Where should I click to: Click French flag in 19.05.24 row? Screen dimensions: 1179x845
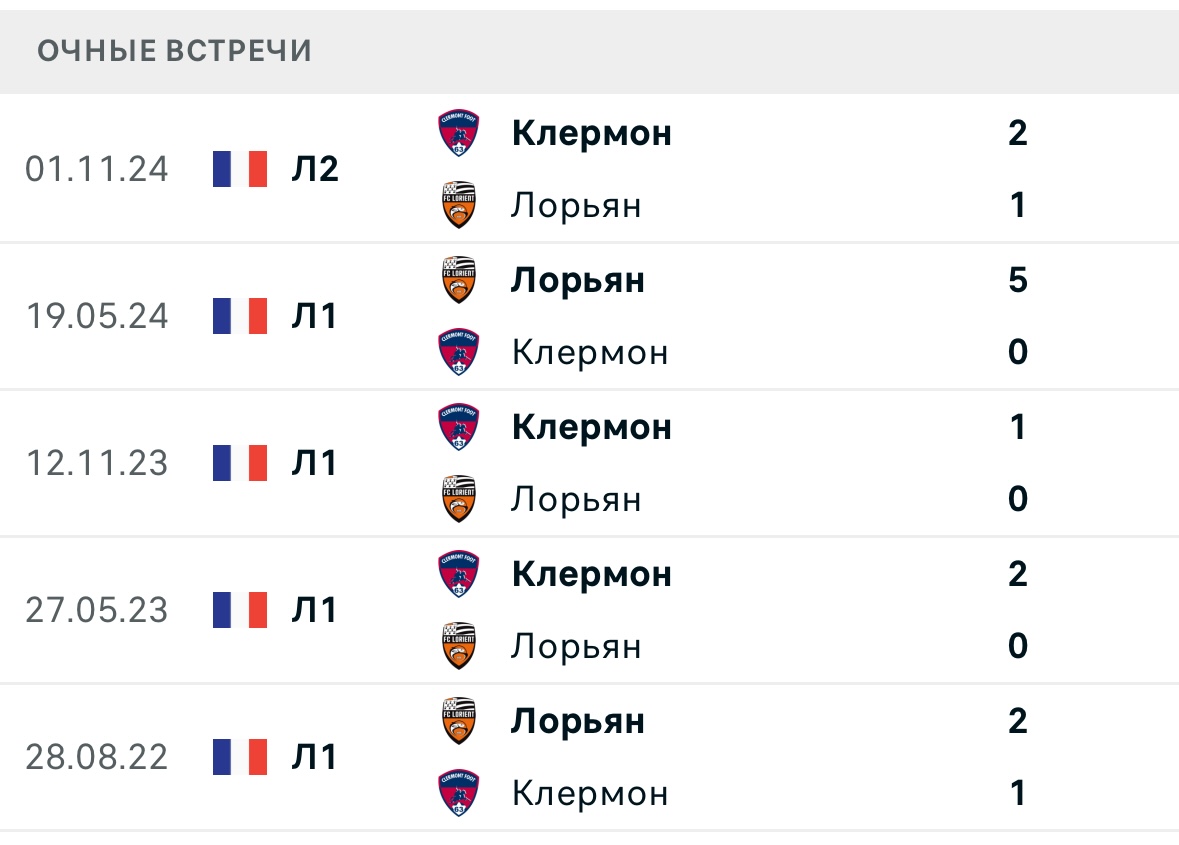240,316
